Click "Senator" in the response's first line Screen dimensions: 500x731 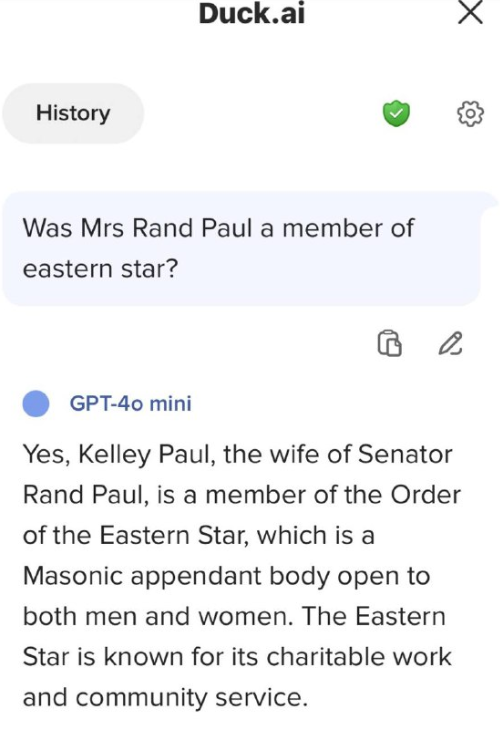pyautogui.click(x=405, y=455)
